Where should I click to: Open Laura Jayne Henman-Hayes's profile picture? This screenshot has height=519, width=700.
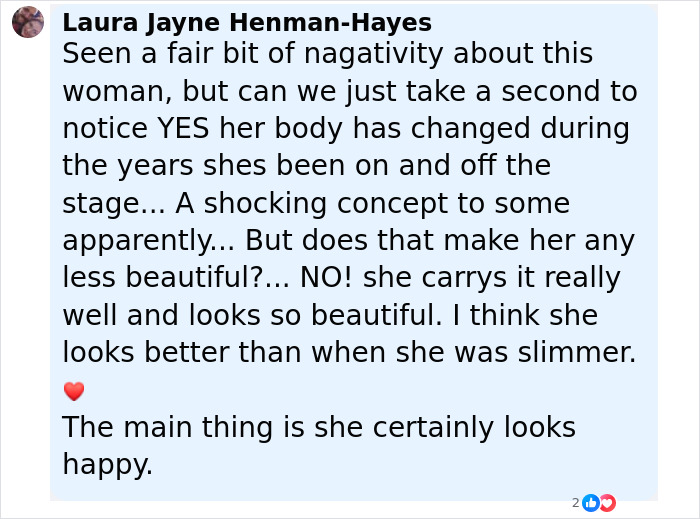pyautogui.click(x=28, y=22)
